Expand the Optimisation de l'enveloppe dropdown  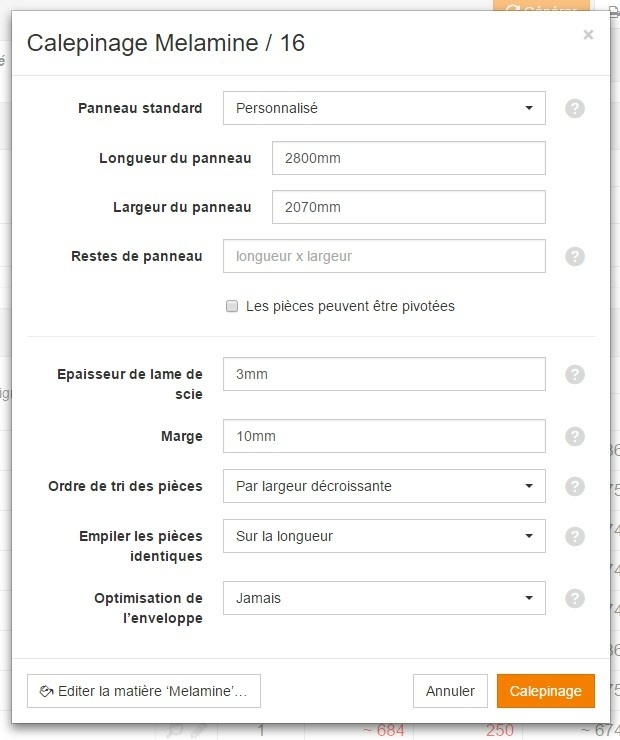point(384,598)
